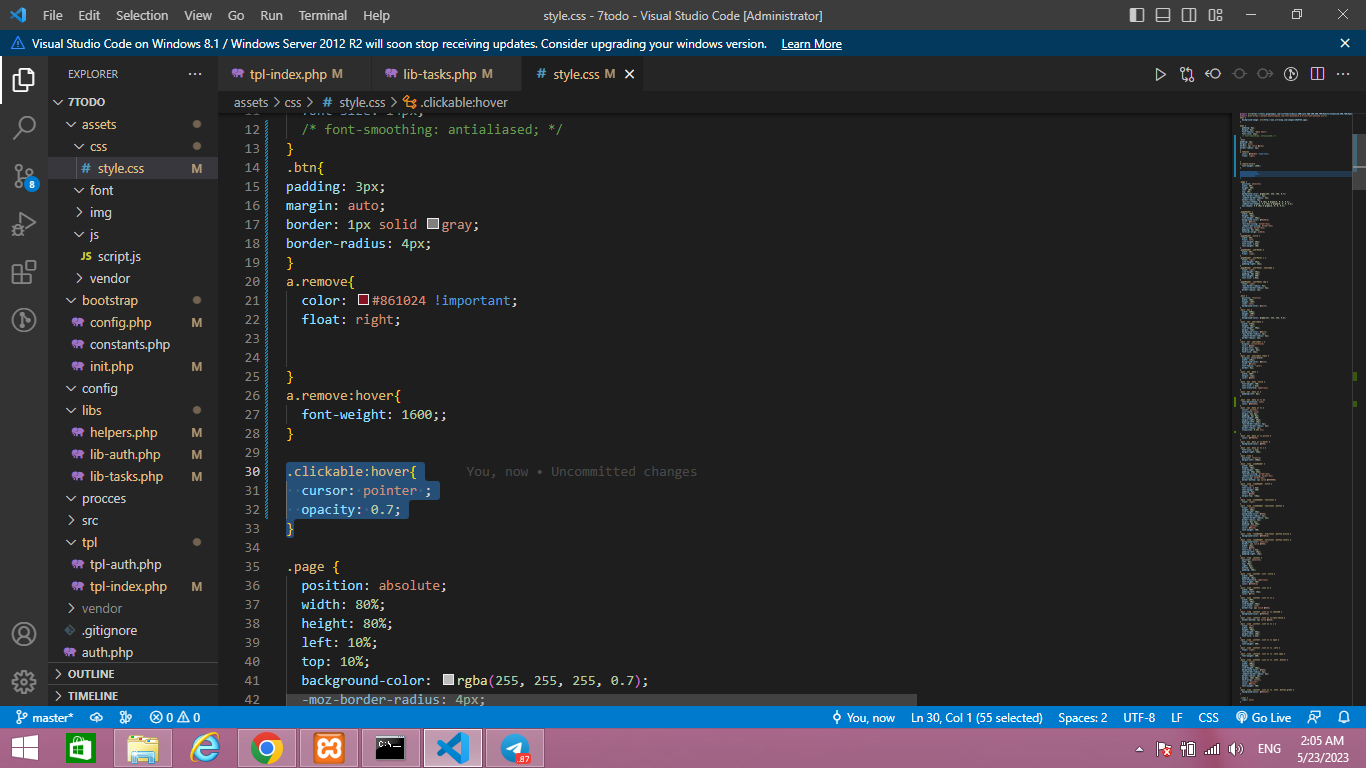
Task: Open previous change arrow icon in toolbar
Action: pos(1213,74)
